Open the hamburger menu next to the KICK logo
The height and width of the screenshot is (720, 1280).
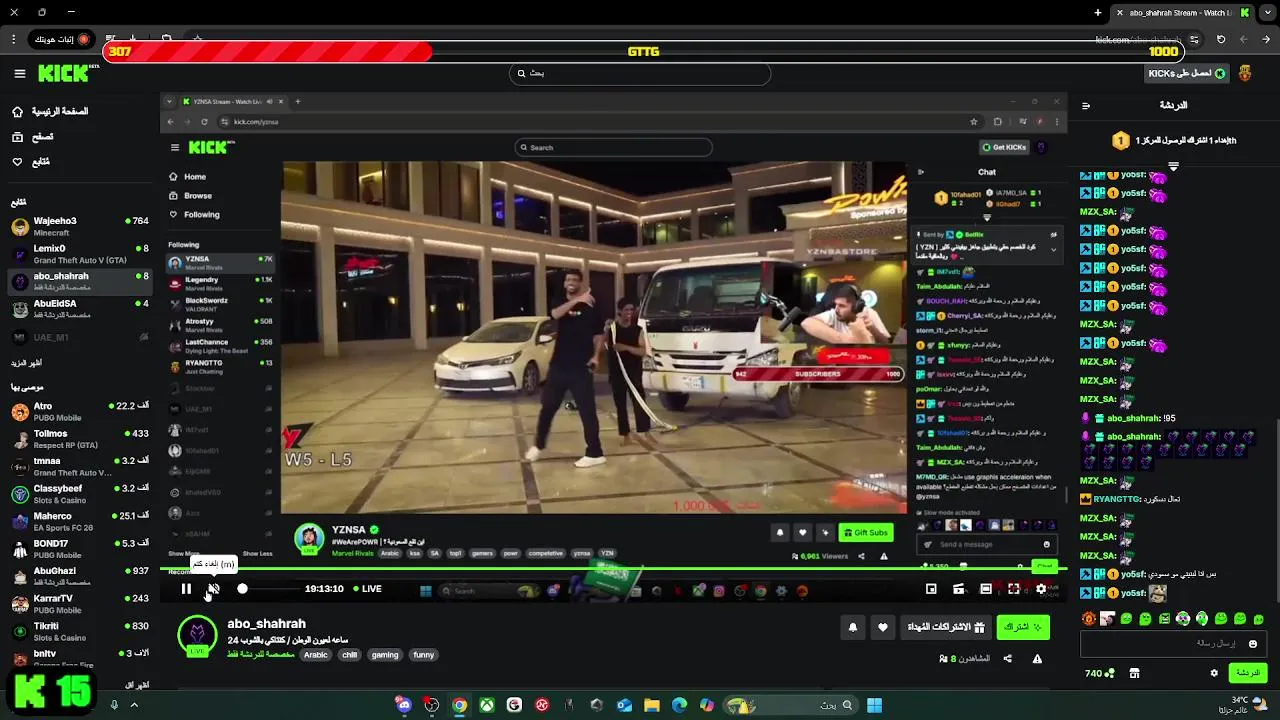pos(19,73)
